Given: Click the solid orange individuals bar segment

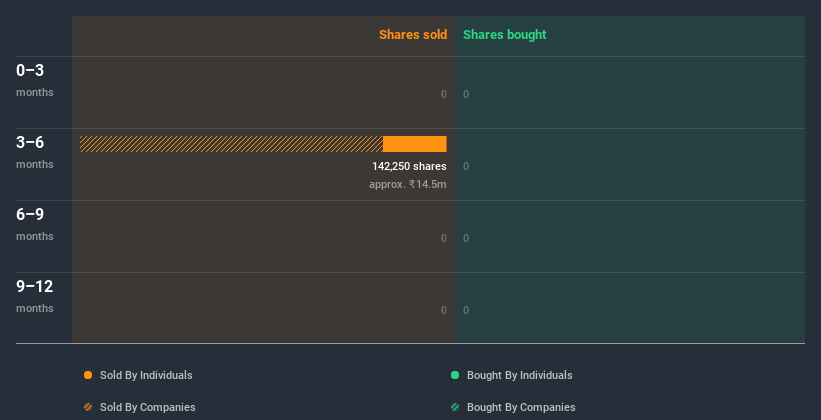Looking at the screenshot, I should tap(415, 144).
